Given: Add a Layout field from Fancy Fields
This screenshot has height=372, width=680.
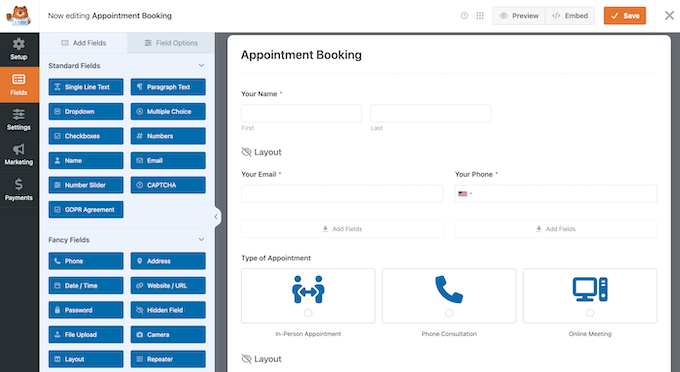Looking at the screenshot, I should click(86, 359).
